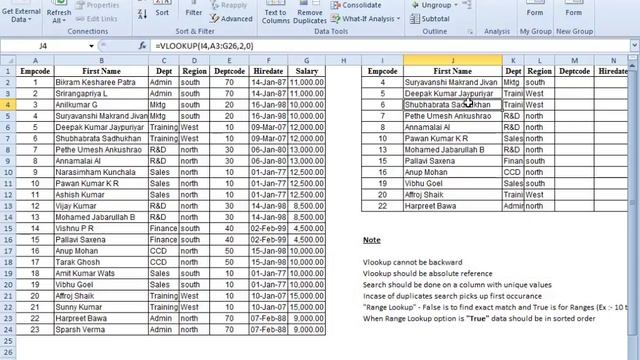Click the Hiredate header in column F

[x=268, y=71]
